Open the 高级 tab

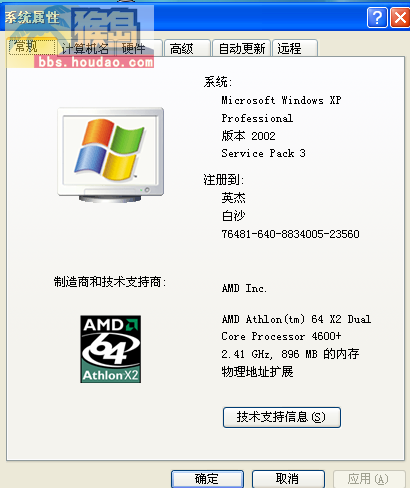pos(187,48)
